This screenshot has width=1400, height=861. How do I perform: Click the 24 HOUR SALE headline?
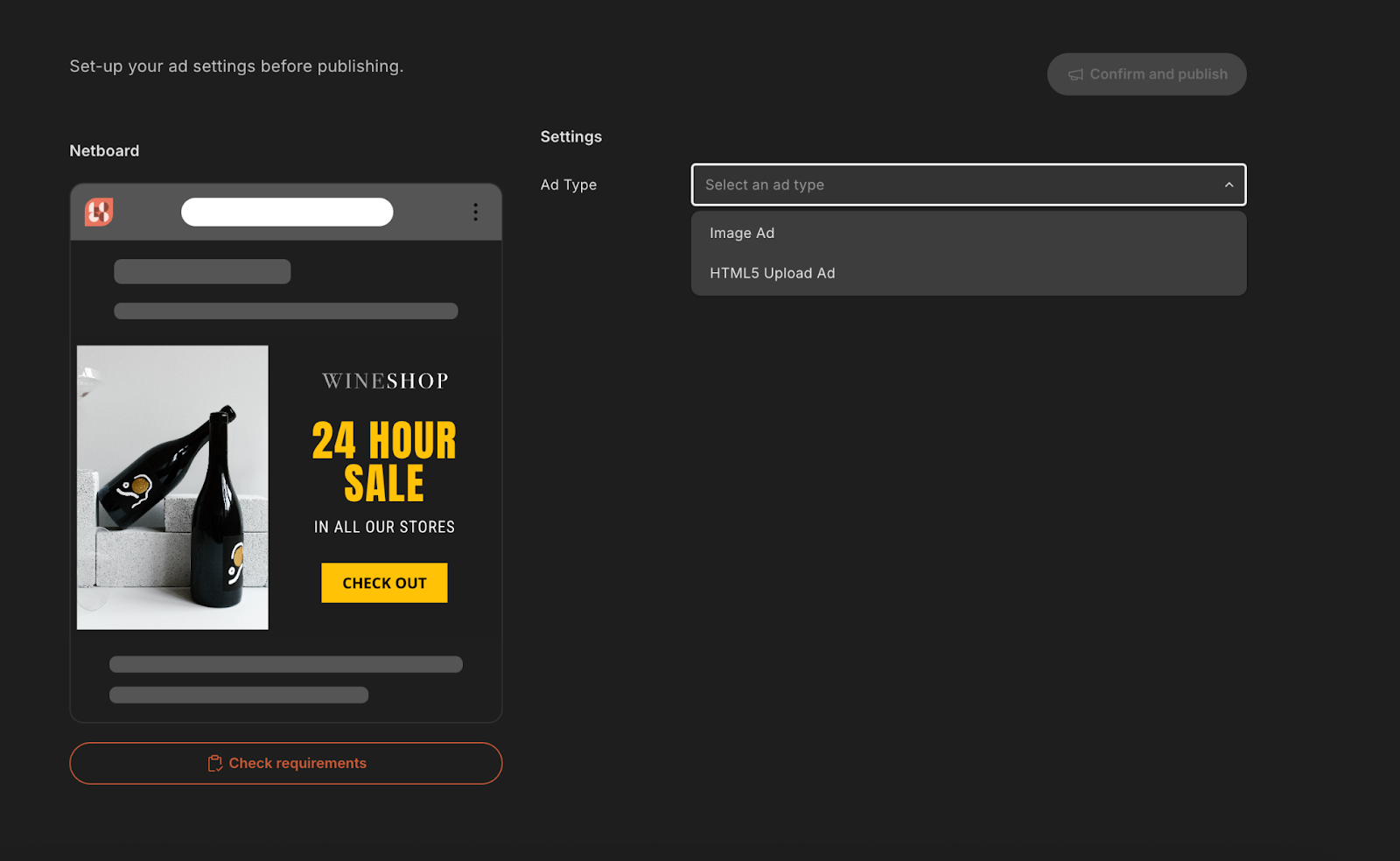pyautogui.click(x=384, y=462)
